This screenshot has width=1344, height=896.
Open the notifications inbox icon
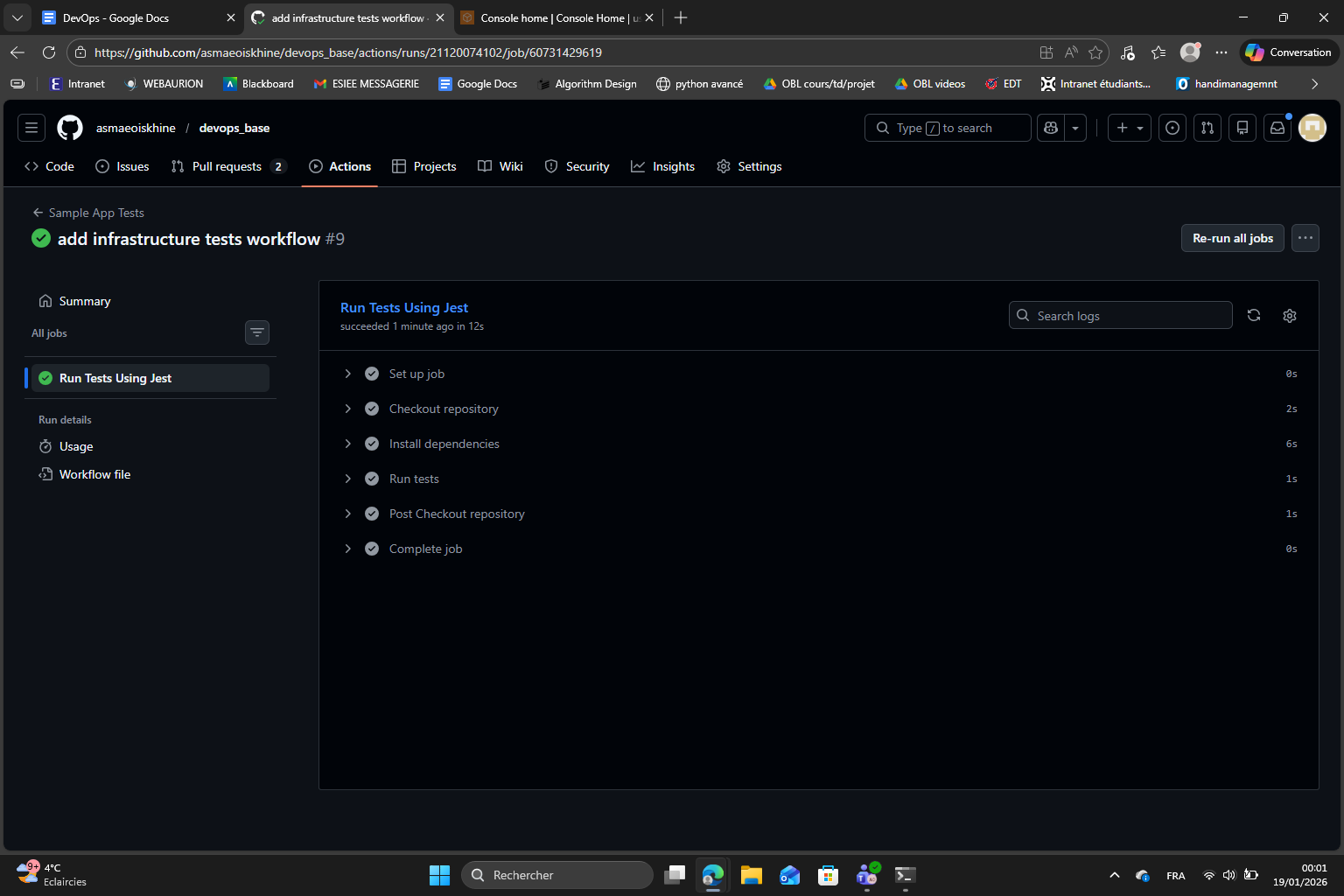click(1277, 128)
